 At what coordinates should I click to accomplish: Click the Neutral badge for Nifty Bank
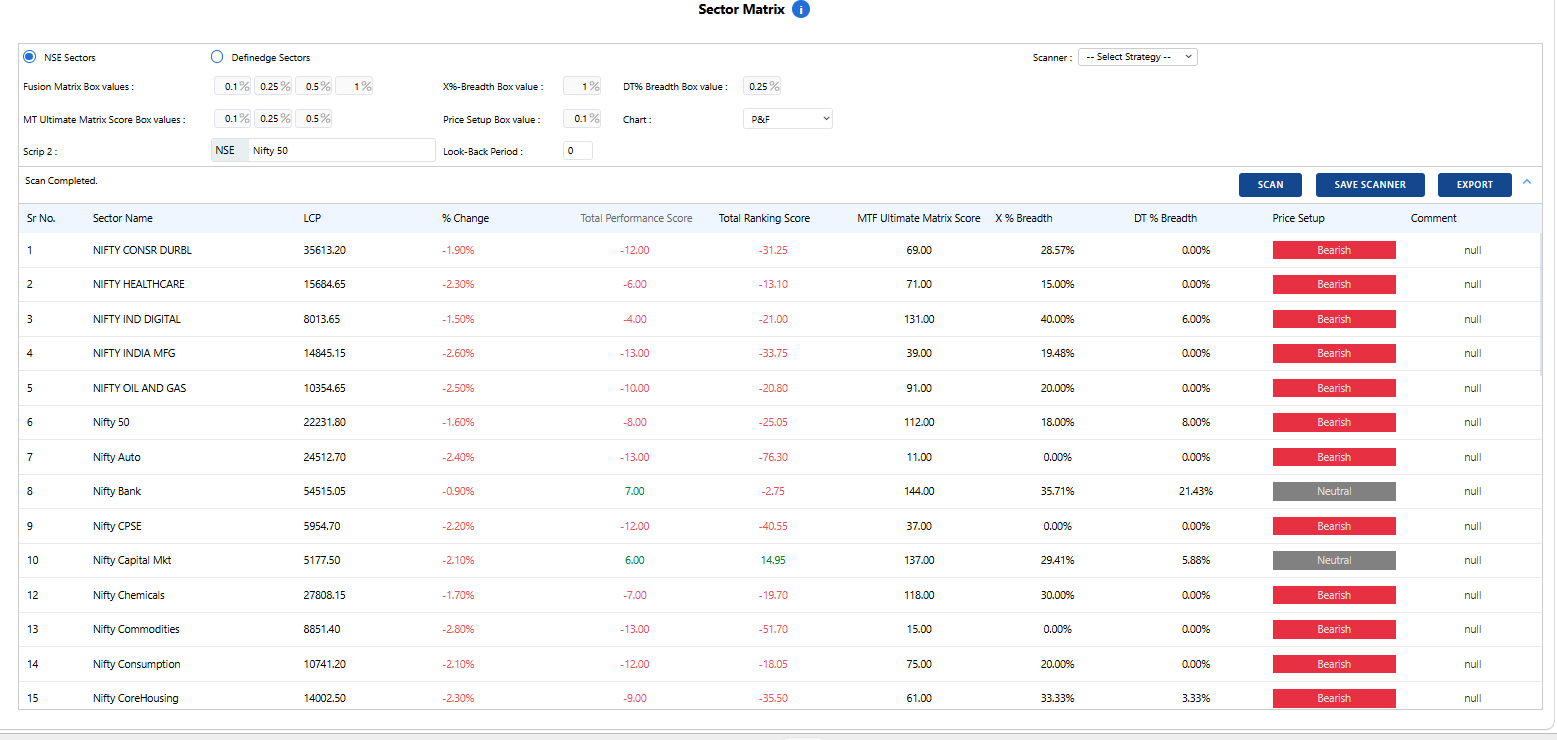[x=1334, y=491]
